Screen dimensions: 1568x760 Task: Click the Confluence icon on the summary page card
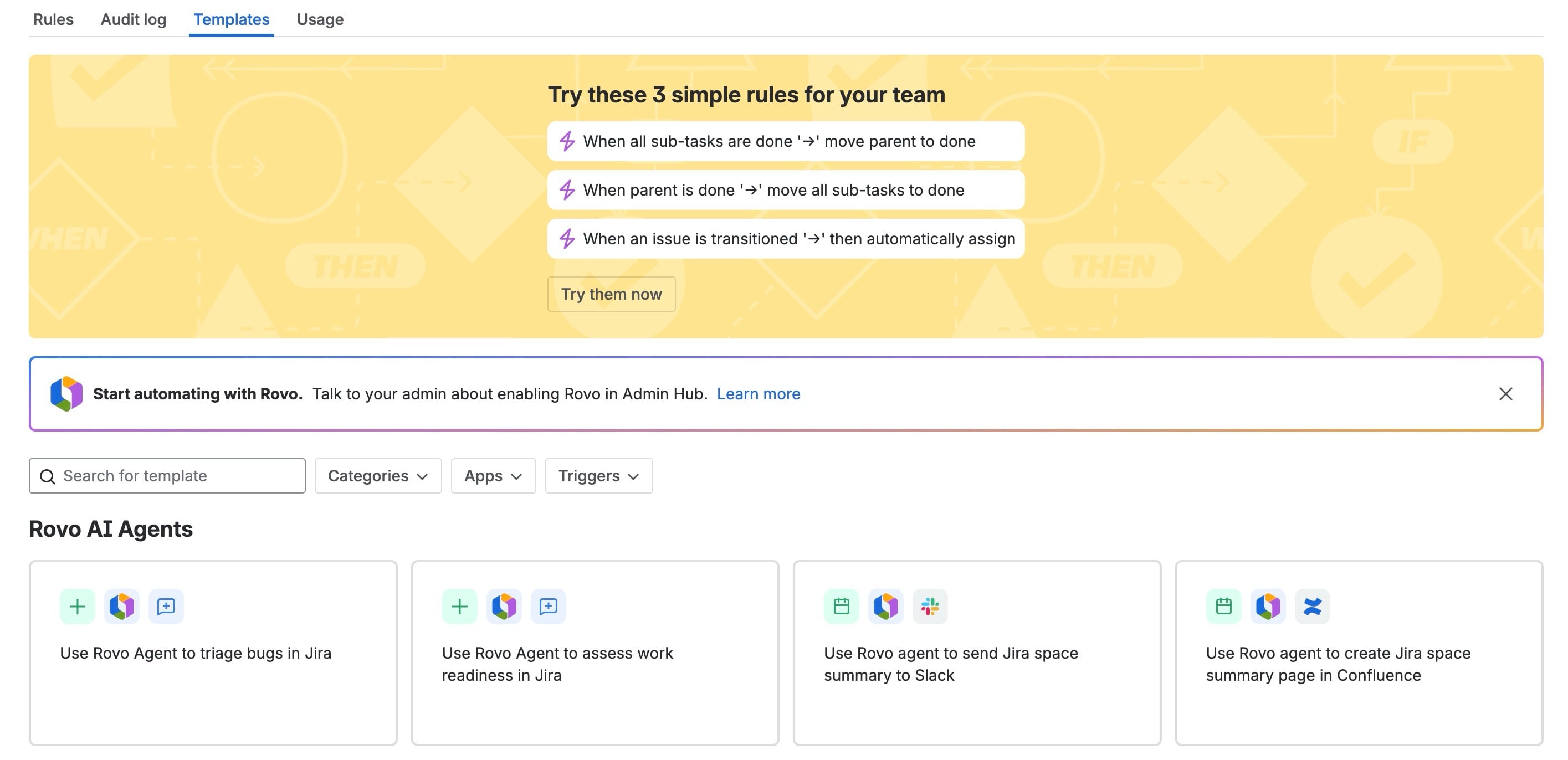pyautogui.click(x=1313, y=606)
